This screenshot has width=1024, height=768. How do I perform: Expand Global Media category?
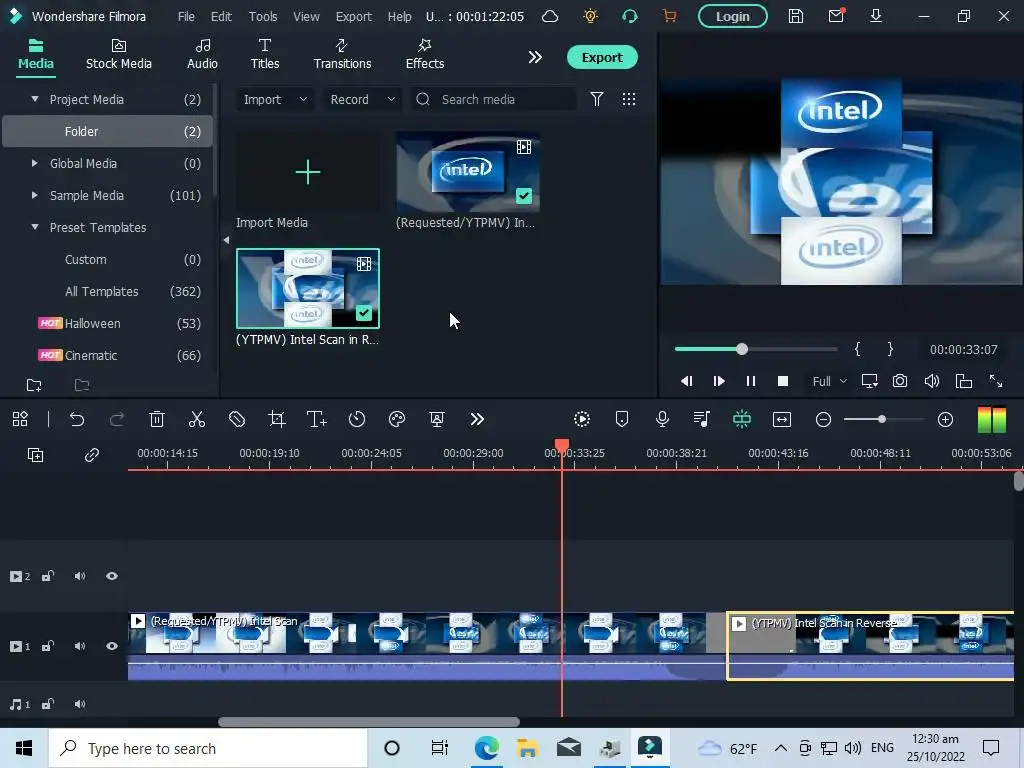(x=35, y=163)
